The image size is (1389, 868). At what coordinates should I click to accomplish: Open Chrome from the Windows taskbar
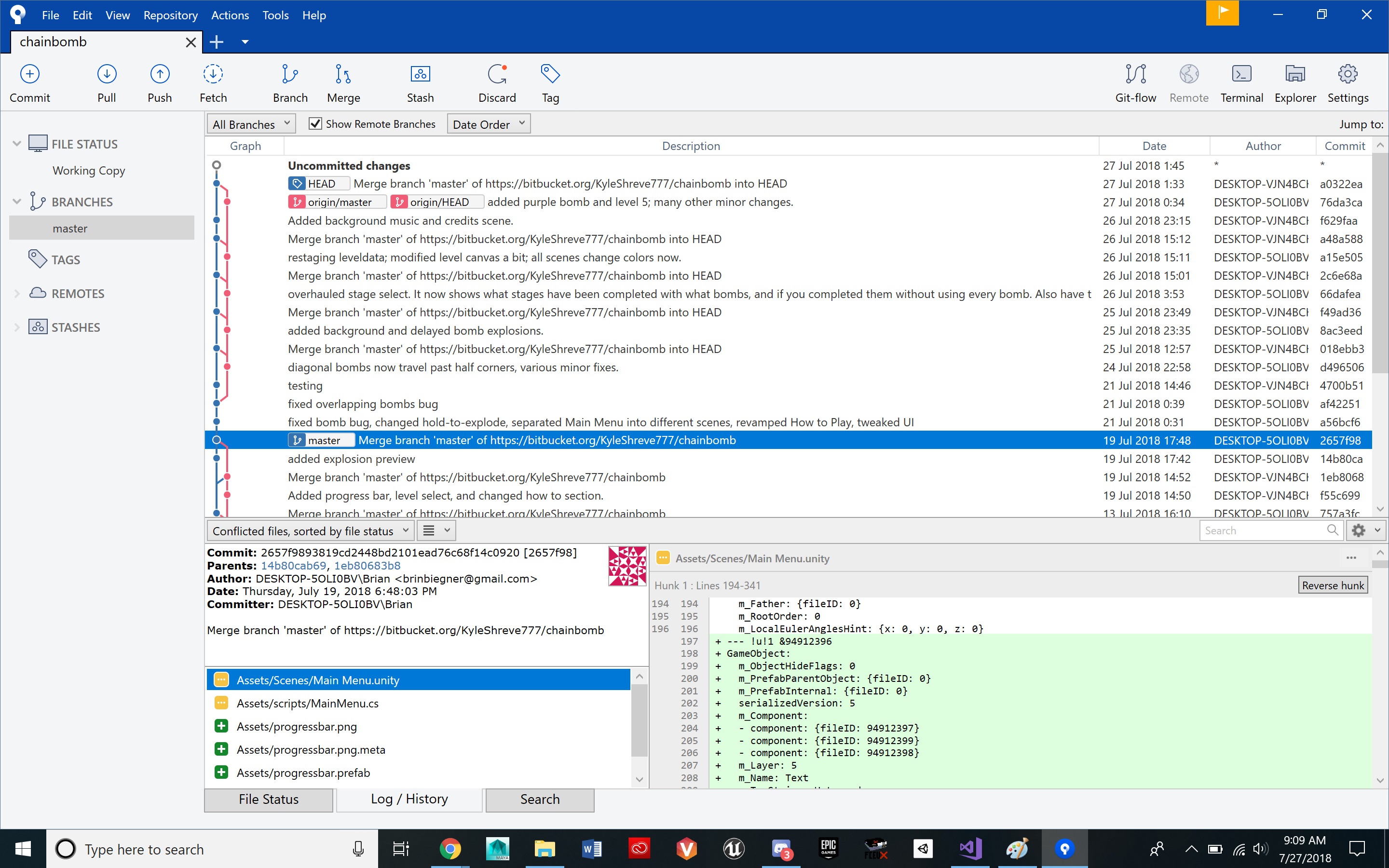[450, 849]
